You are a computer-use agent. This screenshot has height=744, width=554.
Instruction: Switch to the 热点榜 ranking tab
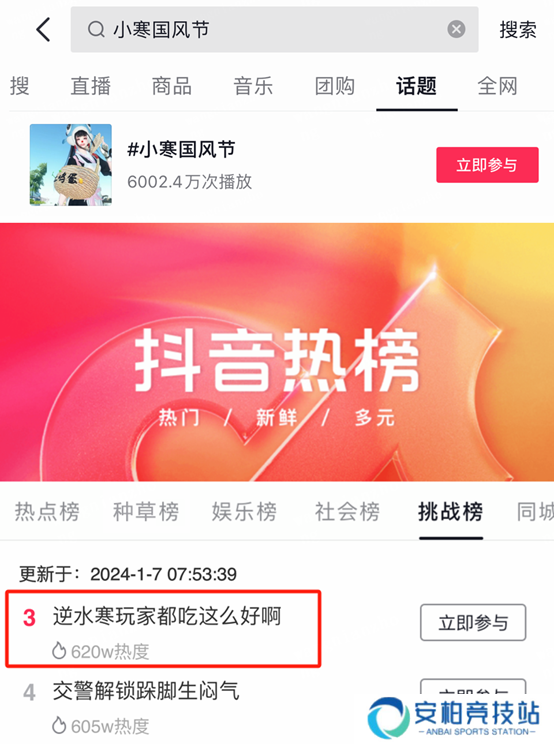pyautogui.click(x=47, y=512)
